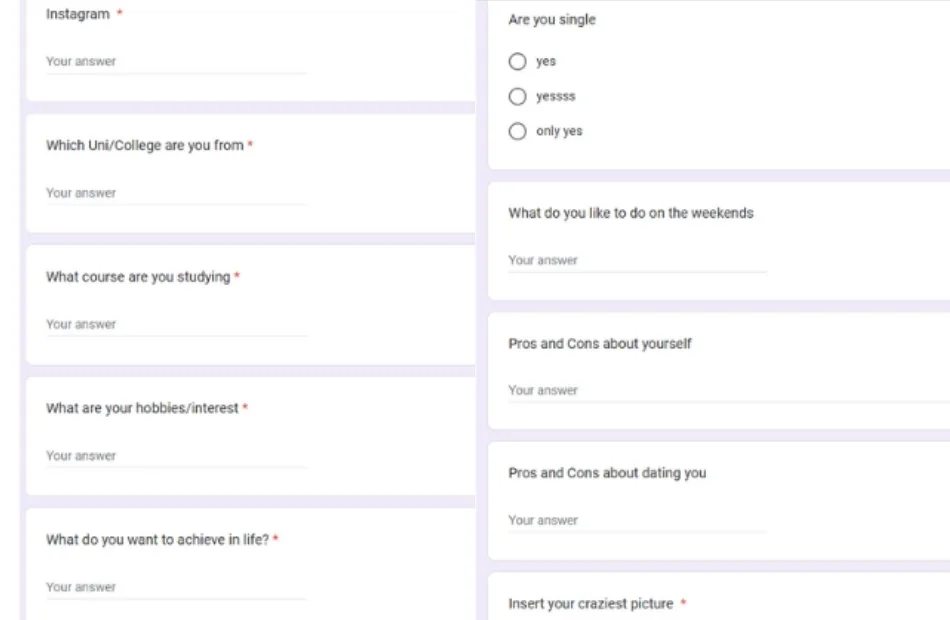The height and width of the screenshot is (620, 950).
Task: Click the 'Instagram' question title
Action: tap(78, 15)
